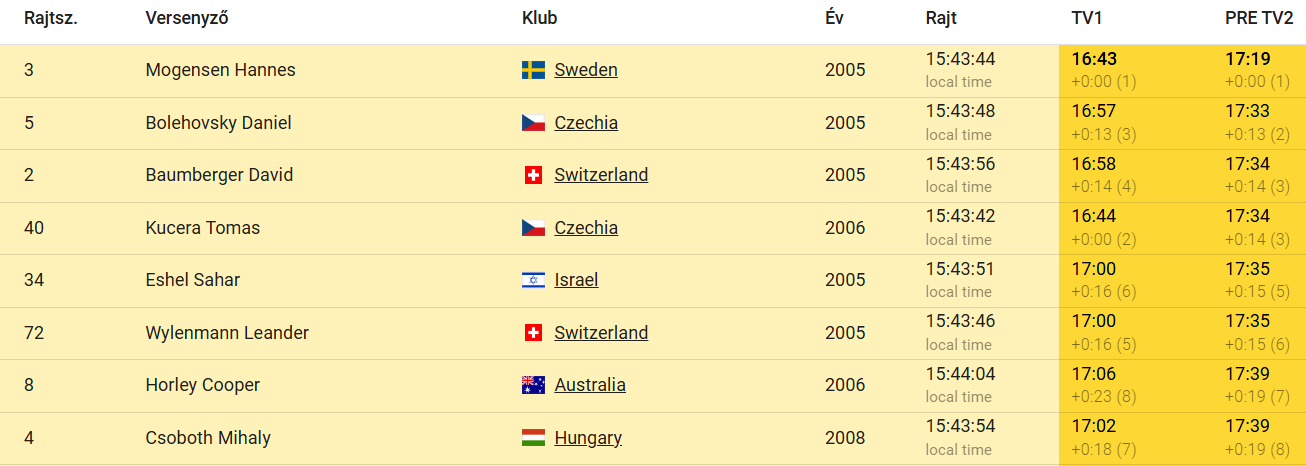Open the Australia club link
This screenshot has height=466, width=1306.
pyautogui.click(x=590, y=385)
